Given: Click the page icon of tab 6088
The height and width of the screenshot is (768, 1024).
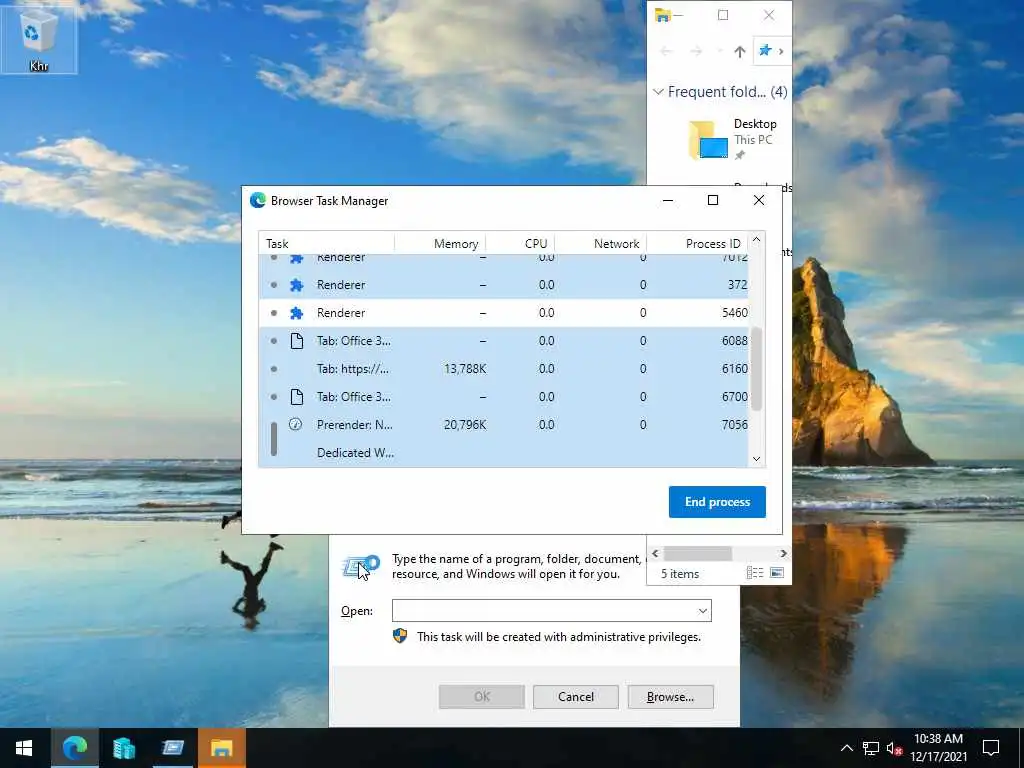Looking at the screenshot, I should (x=296, y=341).
